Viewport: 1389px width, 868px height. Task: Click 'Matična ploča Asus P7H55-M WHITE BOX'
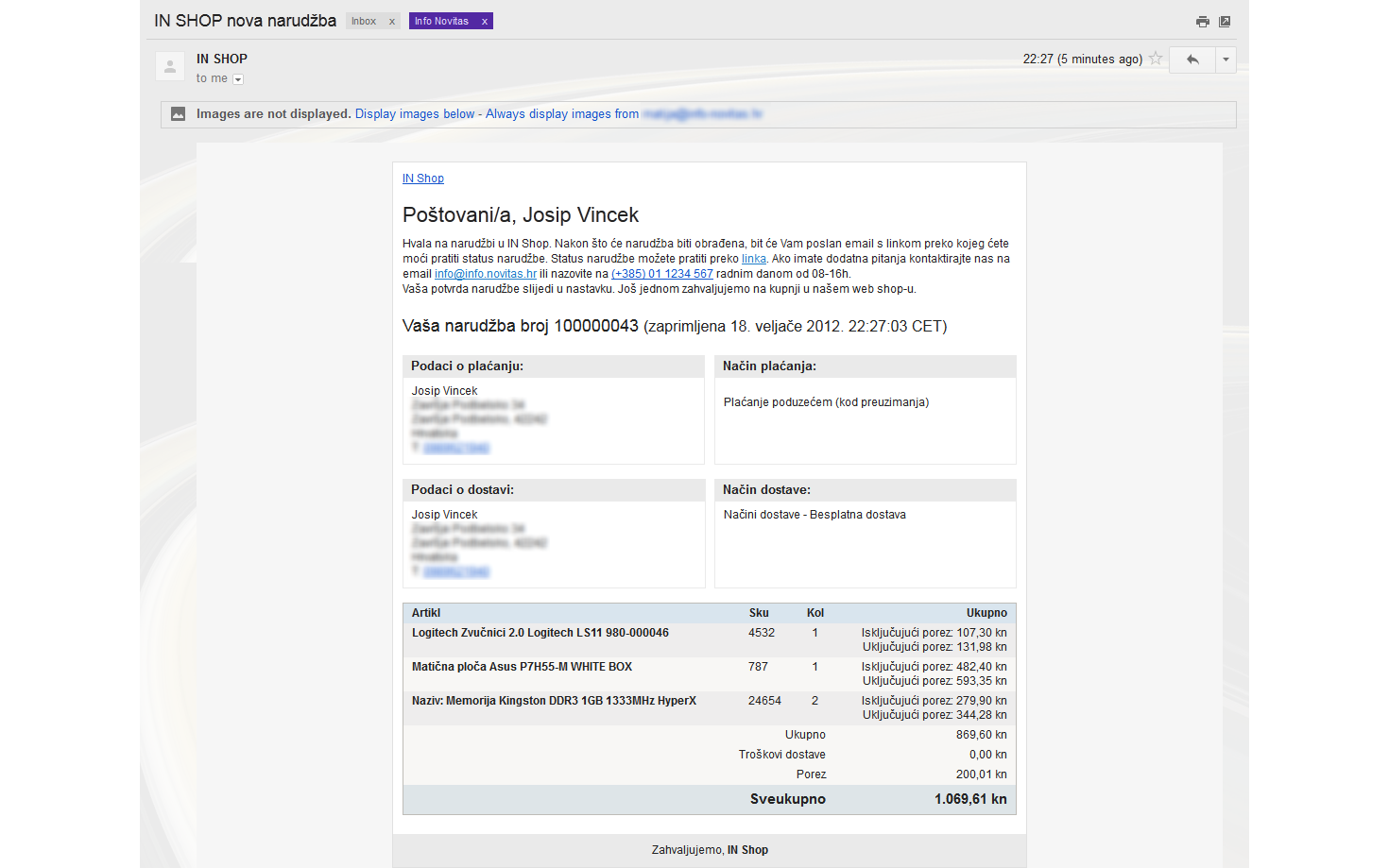[x=522, y=667]
